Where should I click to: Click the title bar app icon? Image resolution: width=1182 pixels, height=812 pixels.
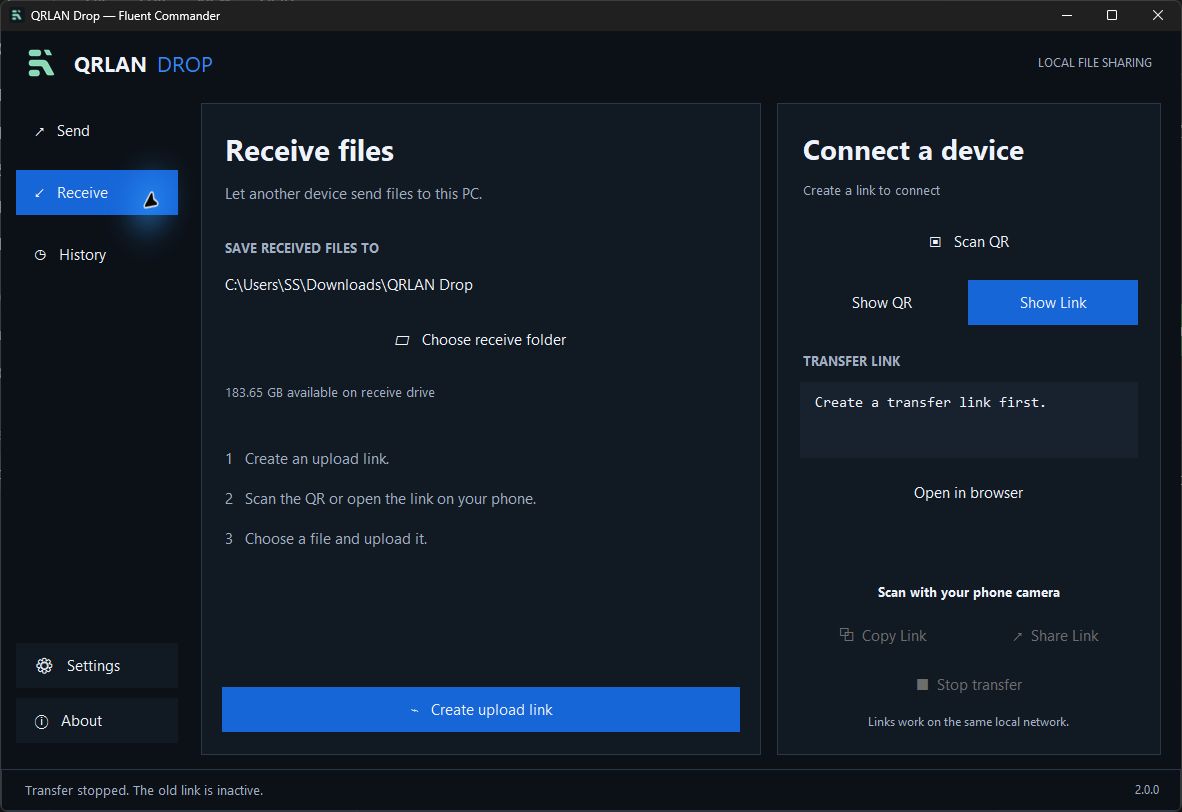pos(16,15)
